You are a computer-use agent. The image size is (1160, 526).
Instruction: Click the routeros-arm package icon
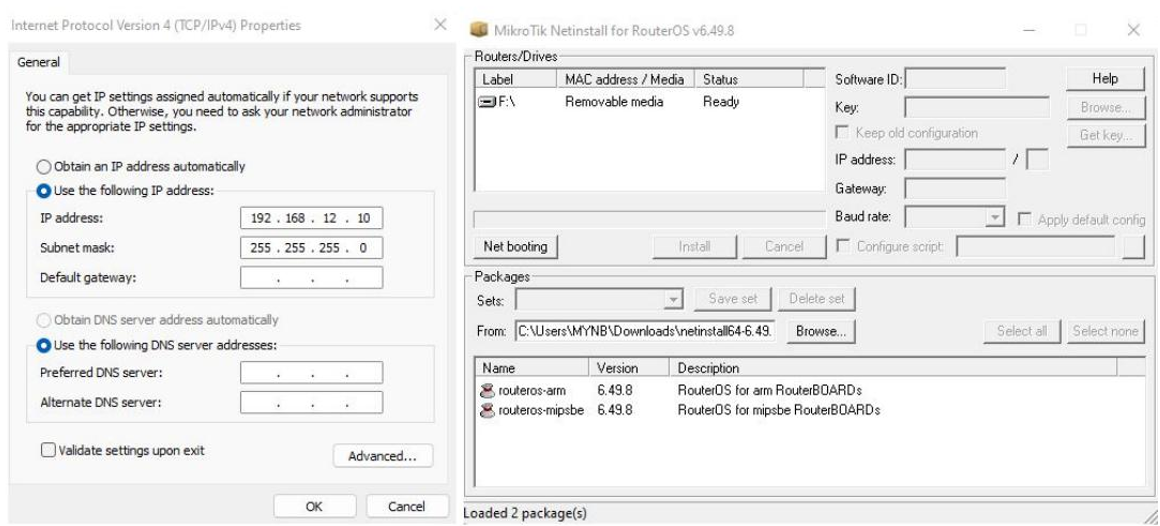[488, 390]
